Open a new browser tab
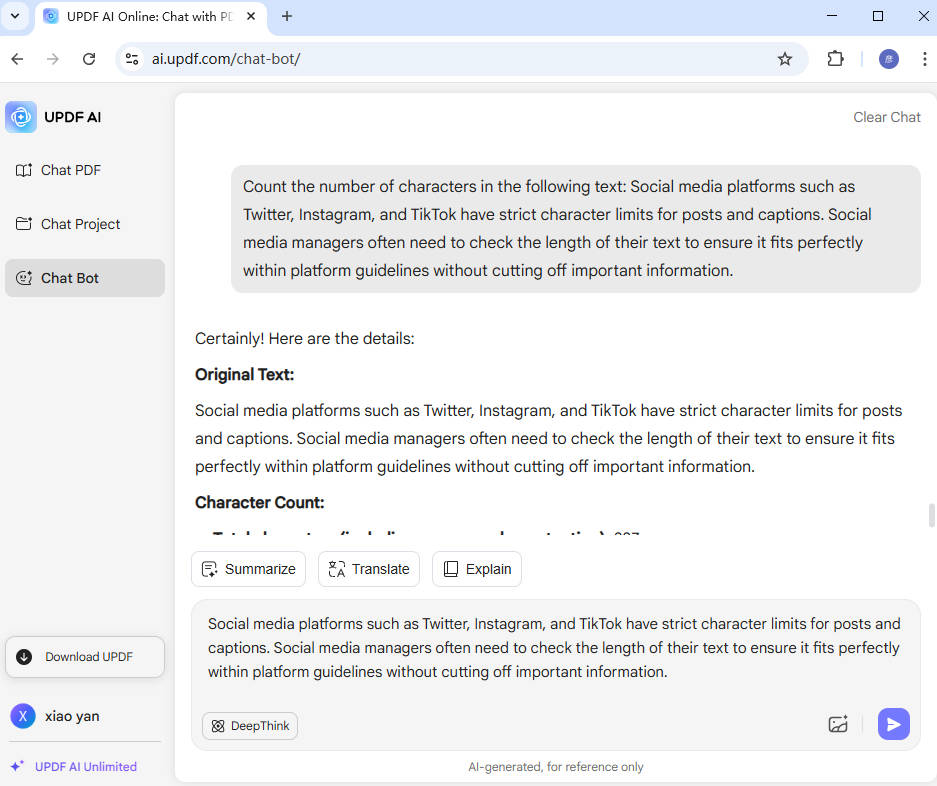The width and height of the screenshot is (937, 786). tap(287, 16)
